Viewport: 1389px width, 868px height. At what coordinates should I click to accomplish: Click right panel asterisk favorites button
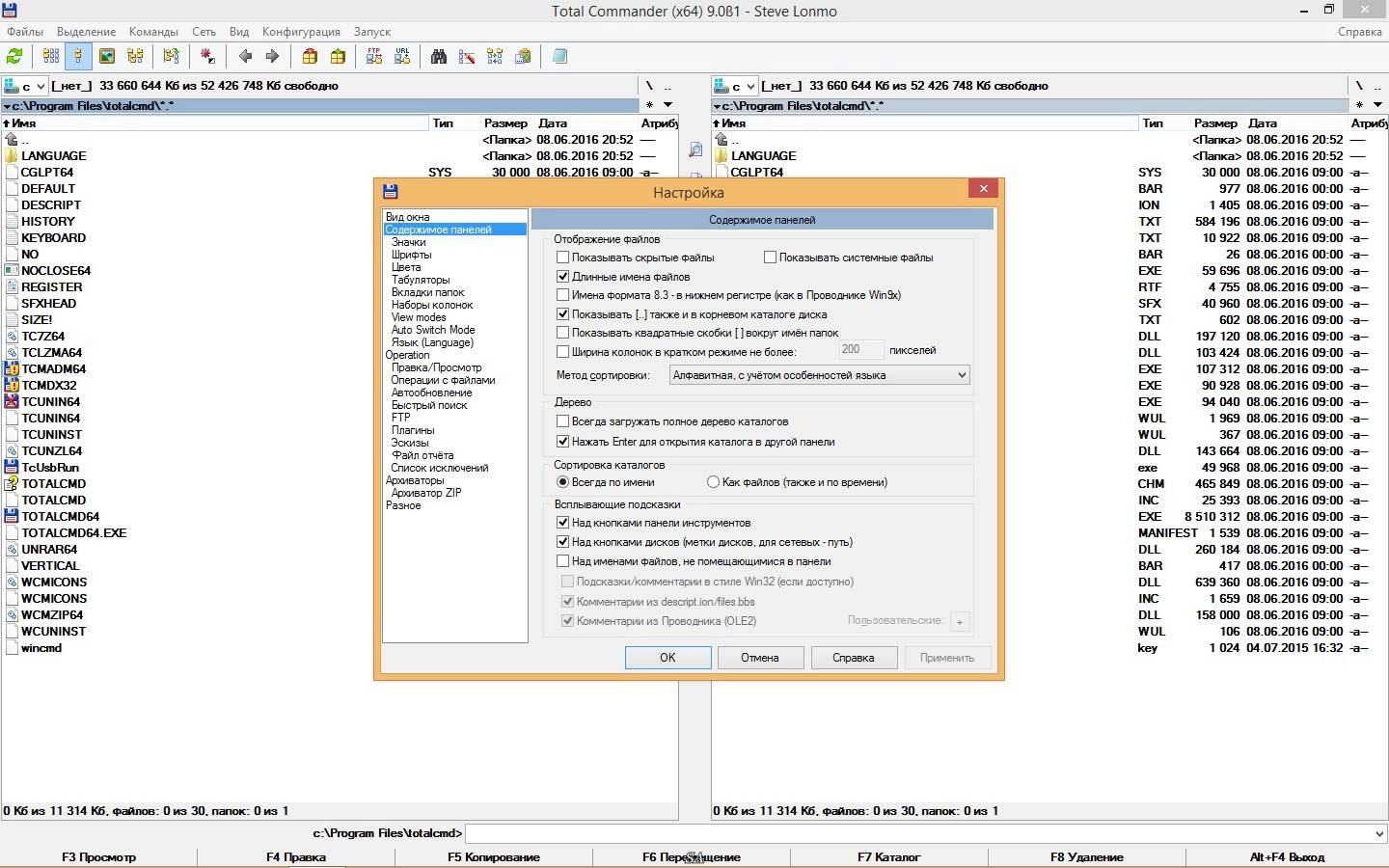pos(1359,105)
